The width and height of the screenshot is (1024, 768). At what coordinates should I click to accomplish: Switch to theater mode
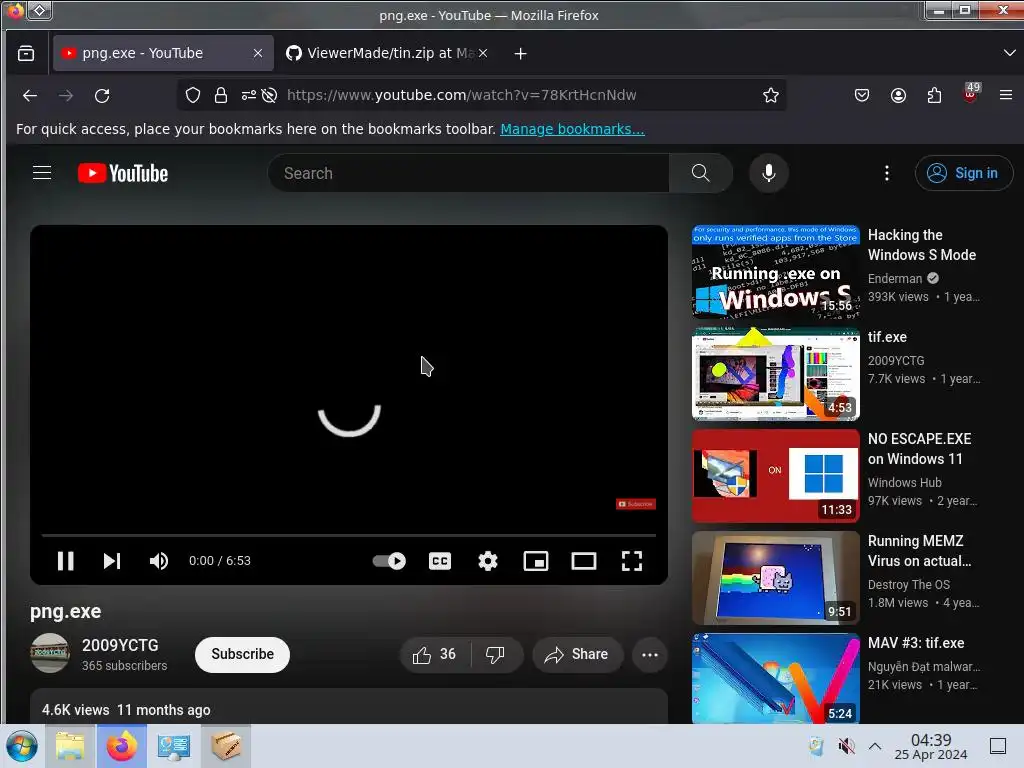tap(584, 561)
